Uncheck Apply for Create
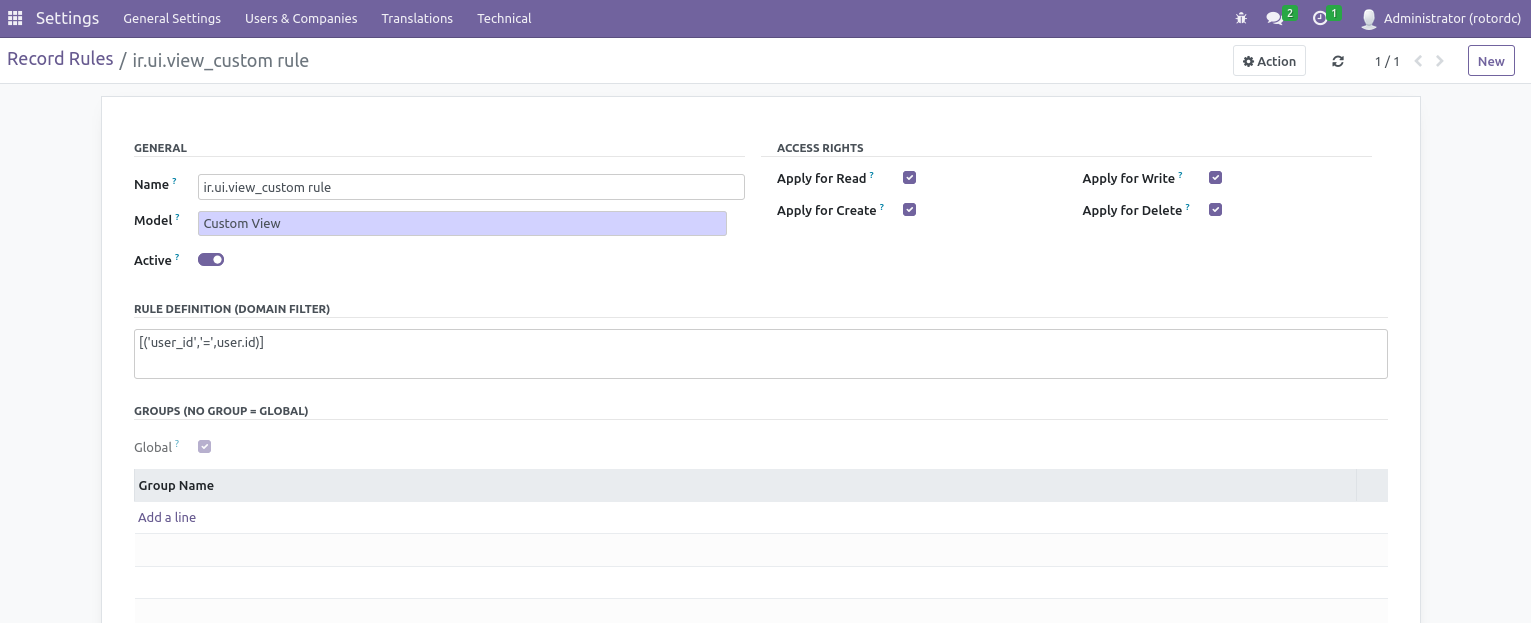This screenshot has height=623, width=1531. [909, 209]
